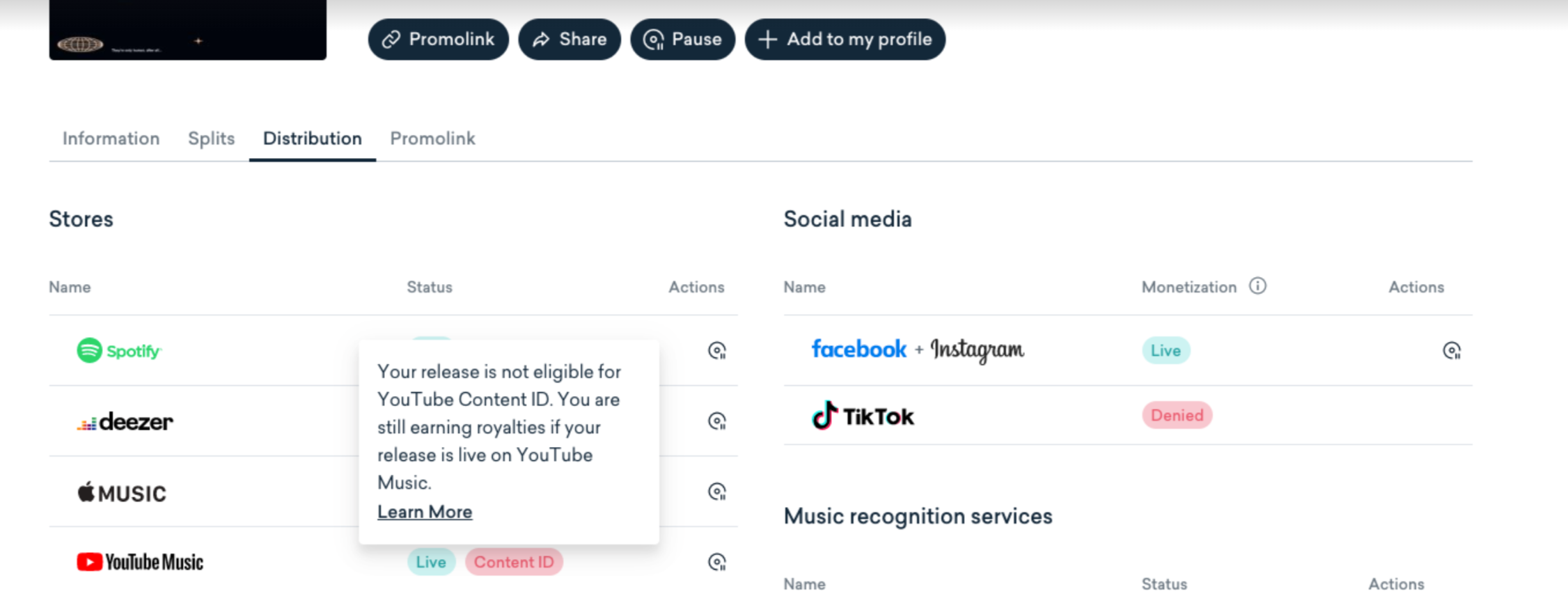Click the Live badge for Facebook + Instagram
The width and height of the screenshot is (1568, 596).
[1166, 350]
